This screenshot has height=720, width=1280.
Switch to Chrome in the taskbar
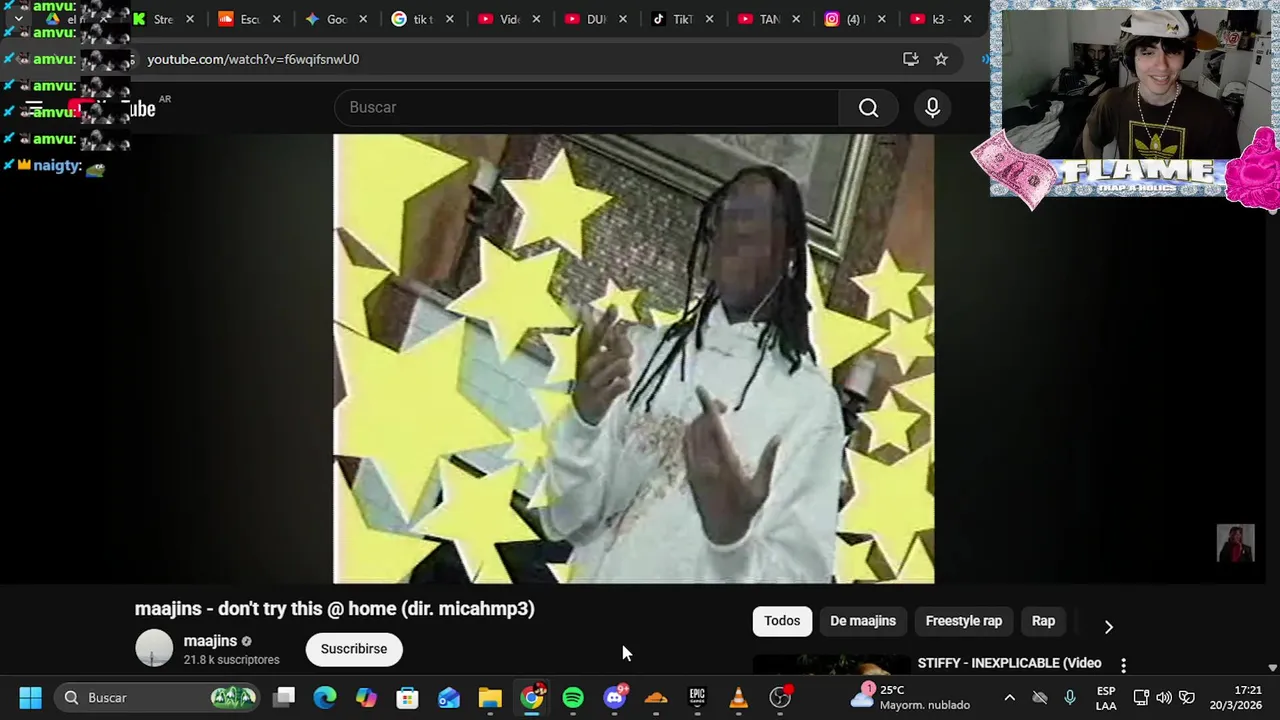click(x=532, y=697)
